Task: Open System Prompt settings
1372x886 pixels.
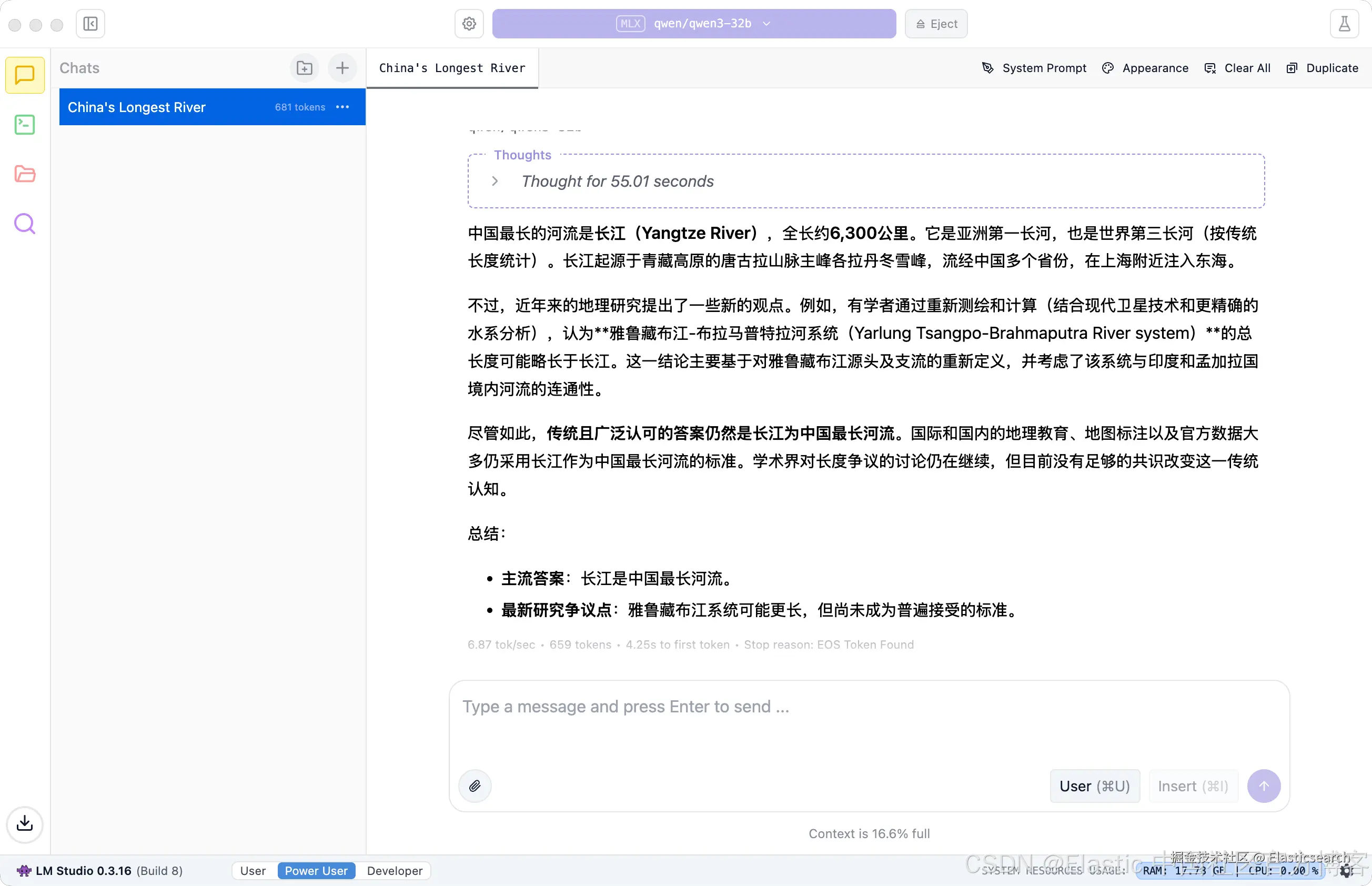Action: (1034, 68)
